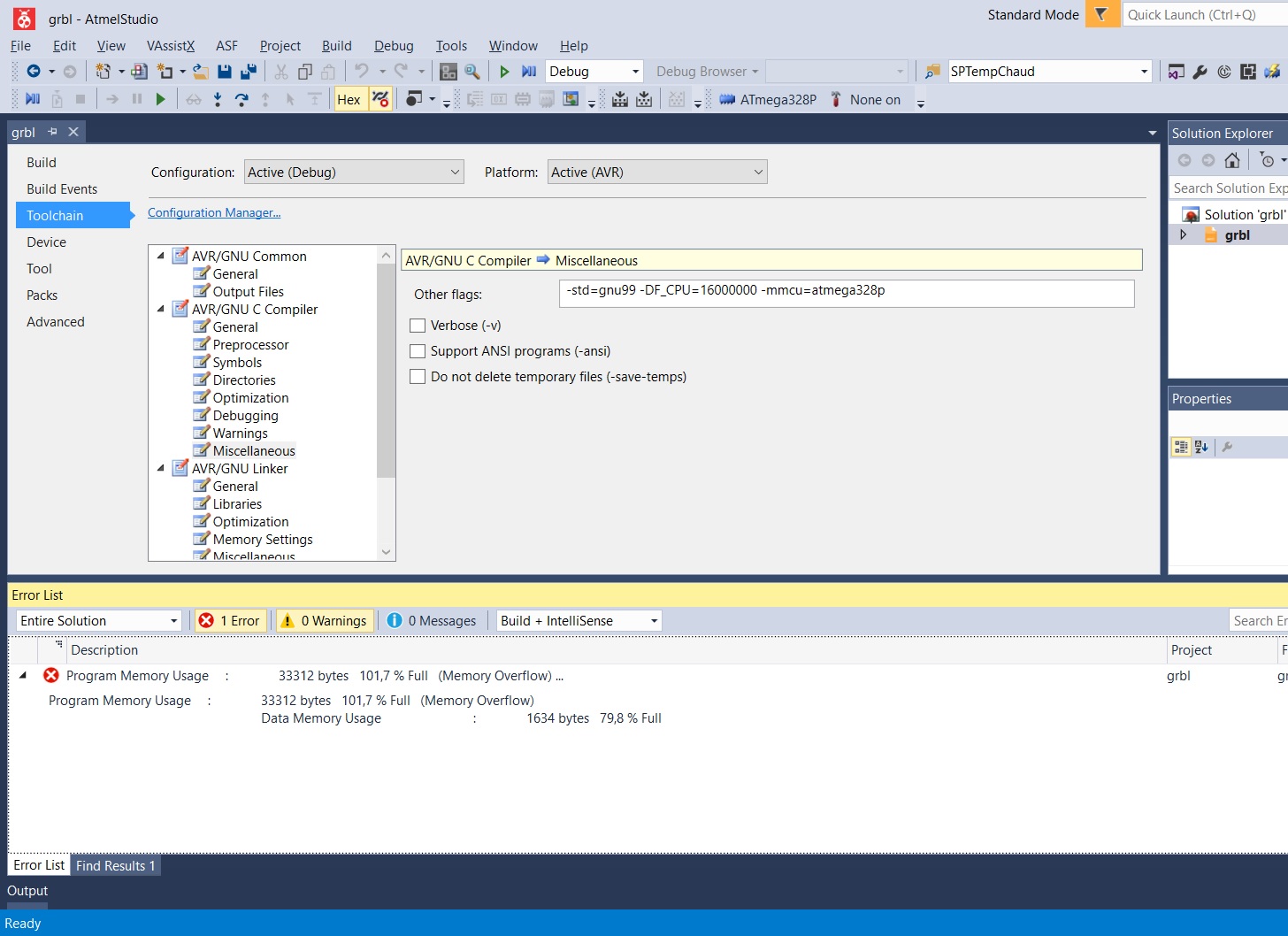Open the Platform dropdown showing Active (AVR)

tap(656, 171)
